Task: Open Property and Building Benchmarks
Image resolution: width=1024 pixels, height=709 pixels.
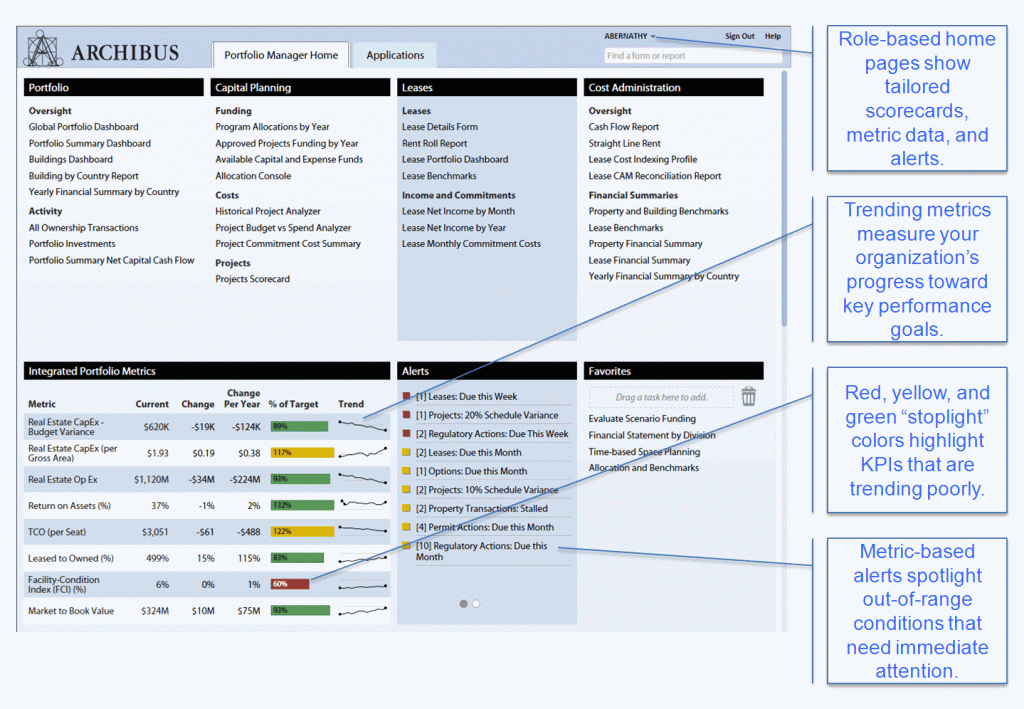Action: point(658,211)
